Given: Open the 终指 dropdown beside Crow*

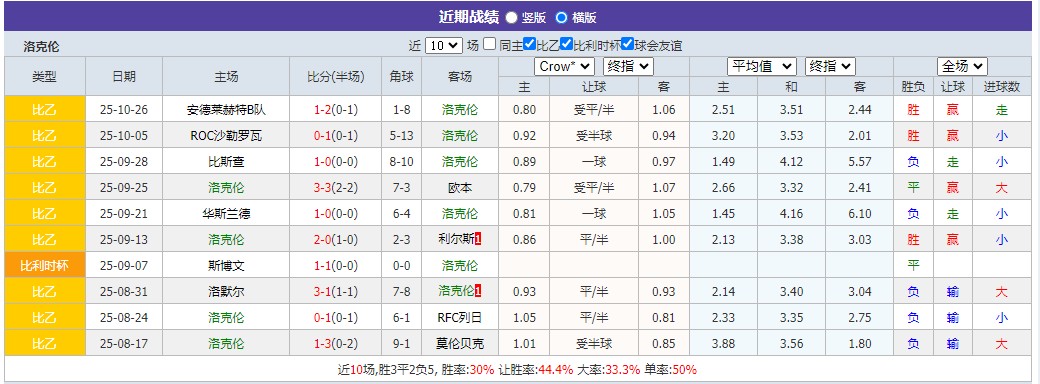Looking at the screenshot, I should pos(628,66).
